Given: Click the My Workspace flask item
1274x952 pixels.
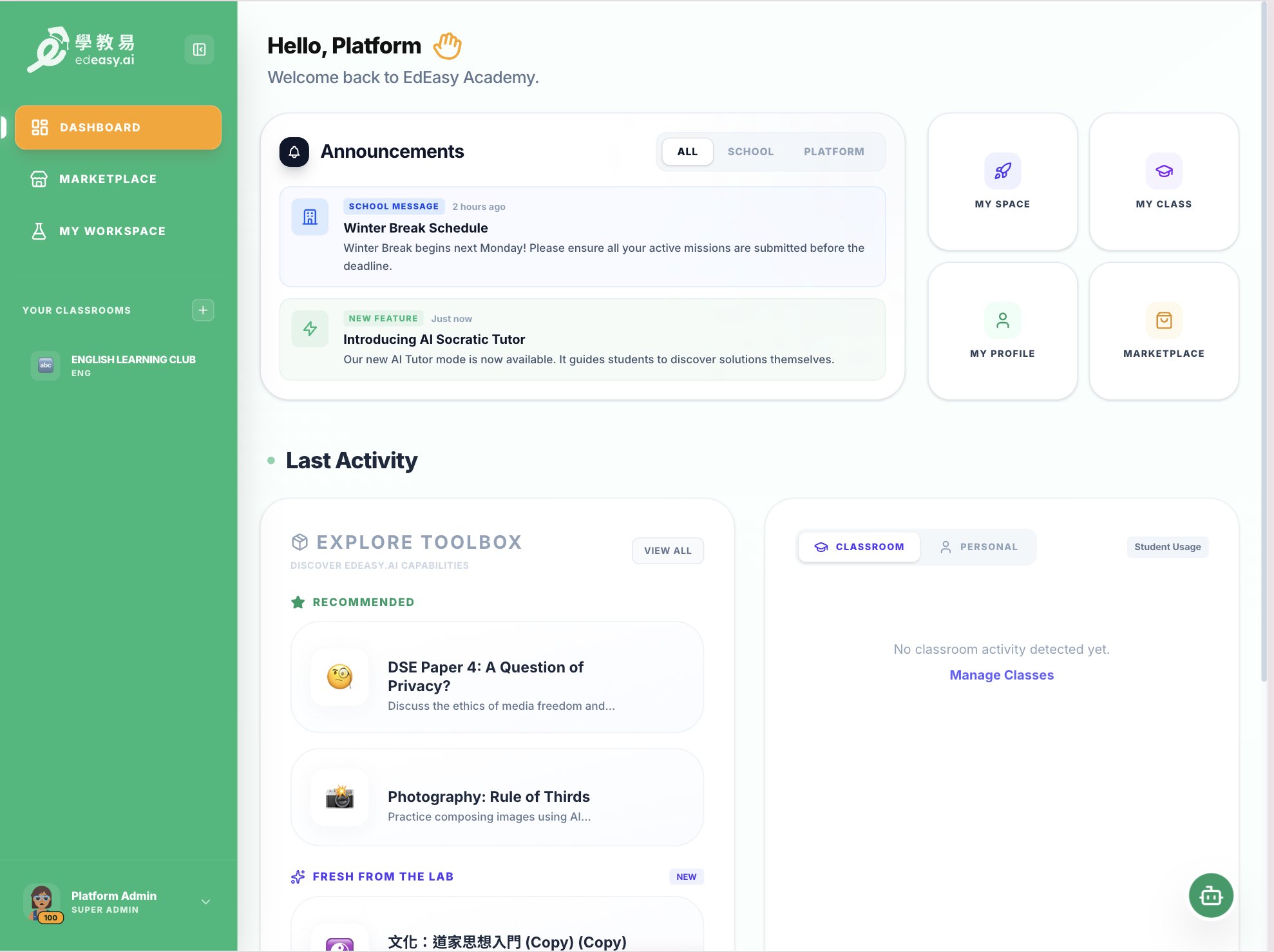Looking at the screenshot, I should 112,231.
